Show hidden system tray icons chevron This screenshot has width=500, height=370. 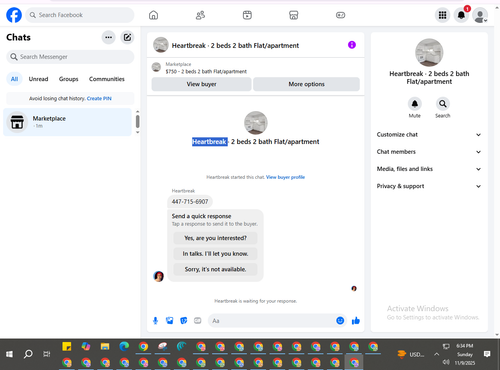pos(436,354)
